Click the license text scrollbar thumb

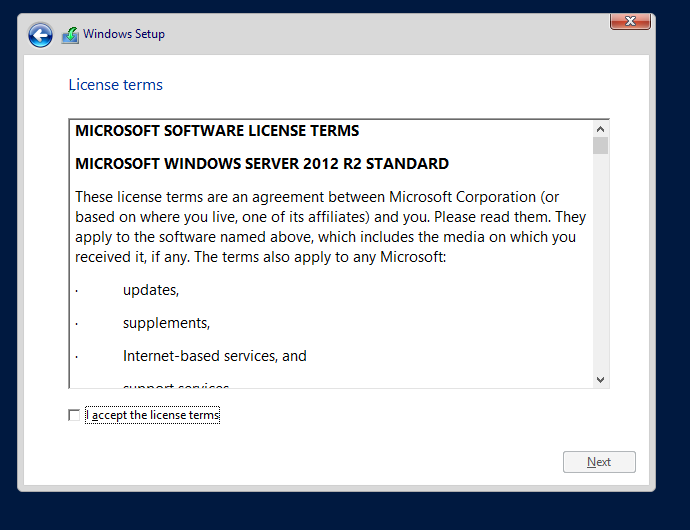(600, 146)
